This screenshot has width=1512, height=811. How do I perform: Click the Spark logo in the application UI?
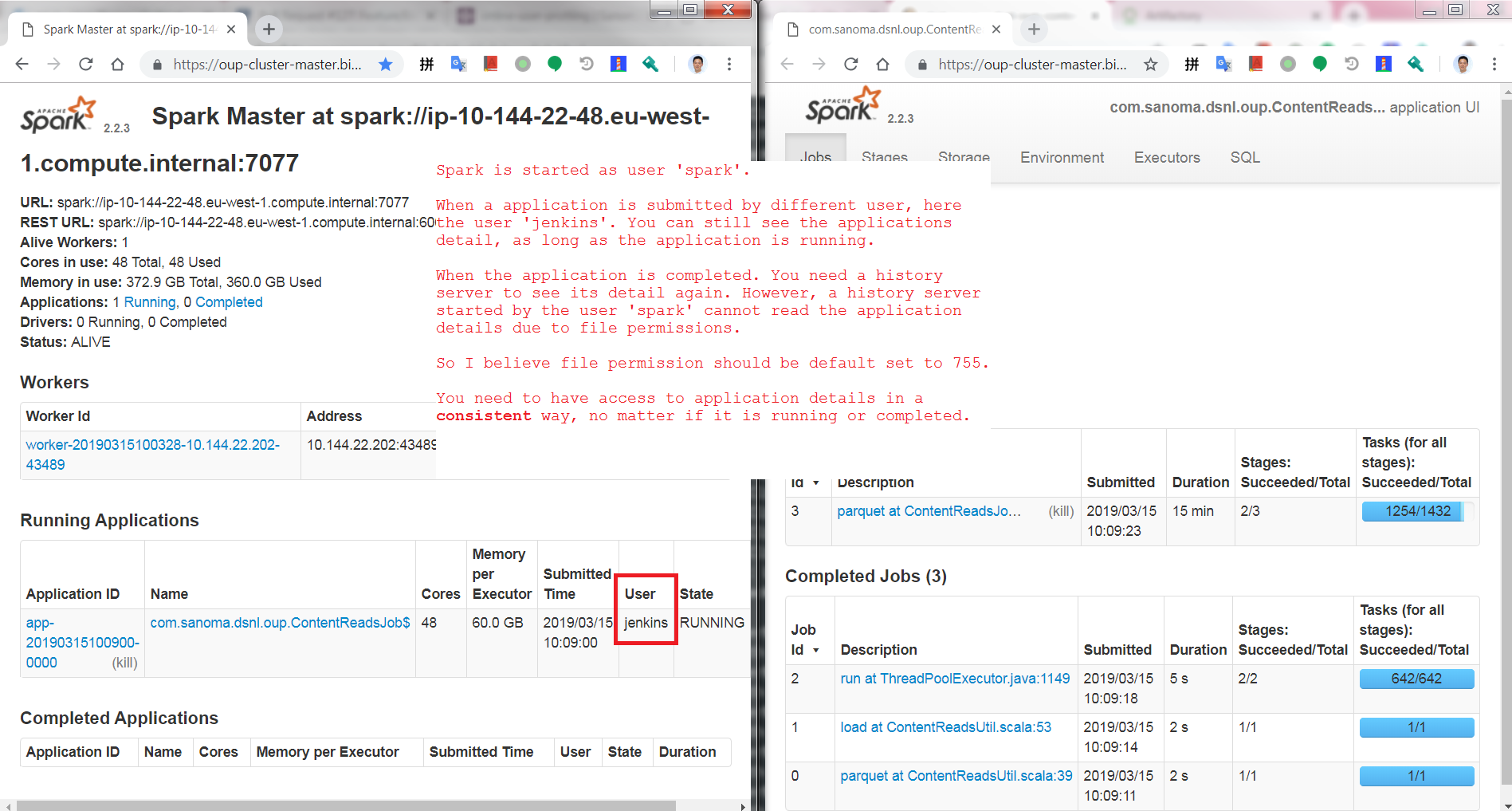click(x=842, y=106)
